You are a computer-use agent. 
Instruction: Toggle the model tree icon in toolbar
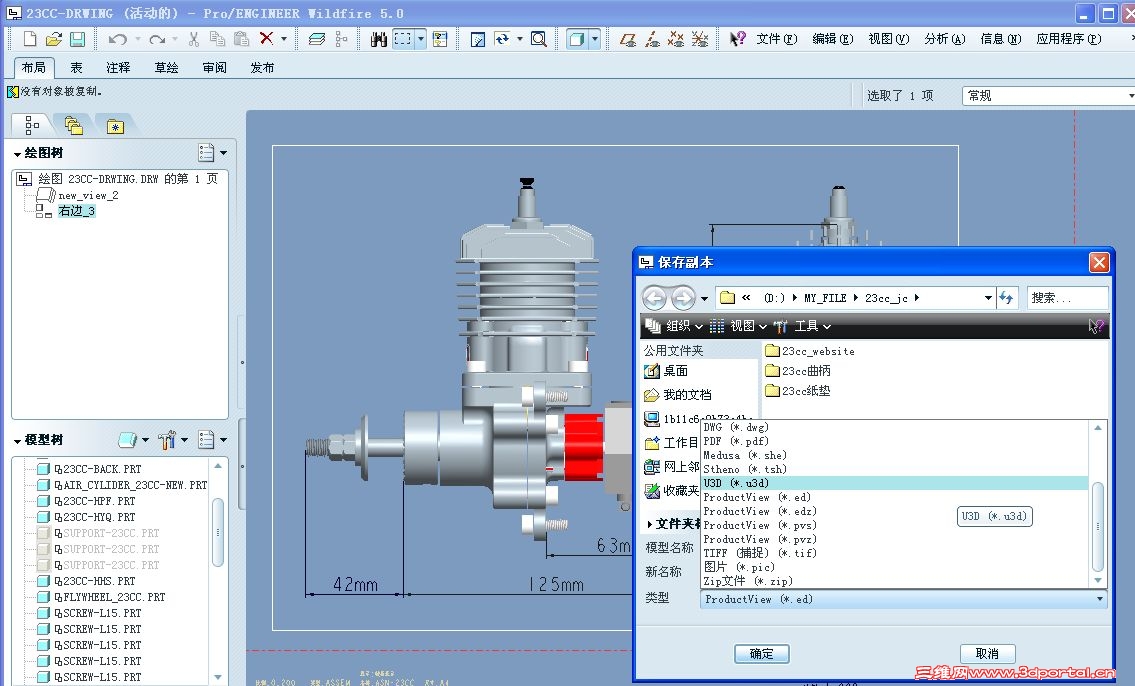(342, 39)
